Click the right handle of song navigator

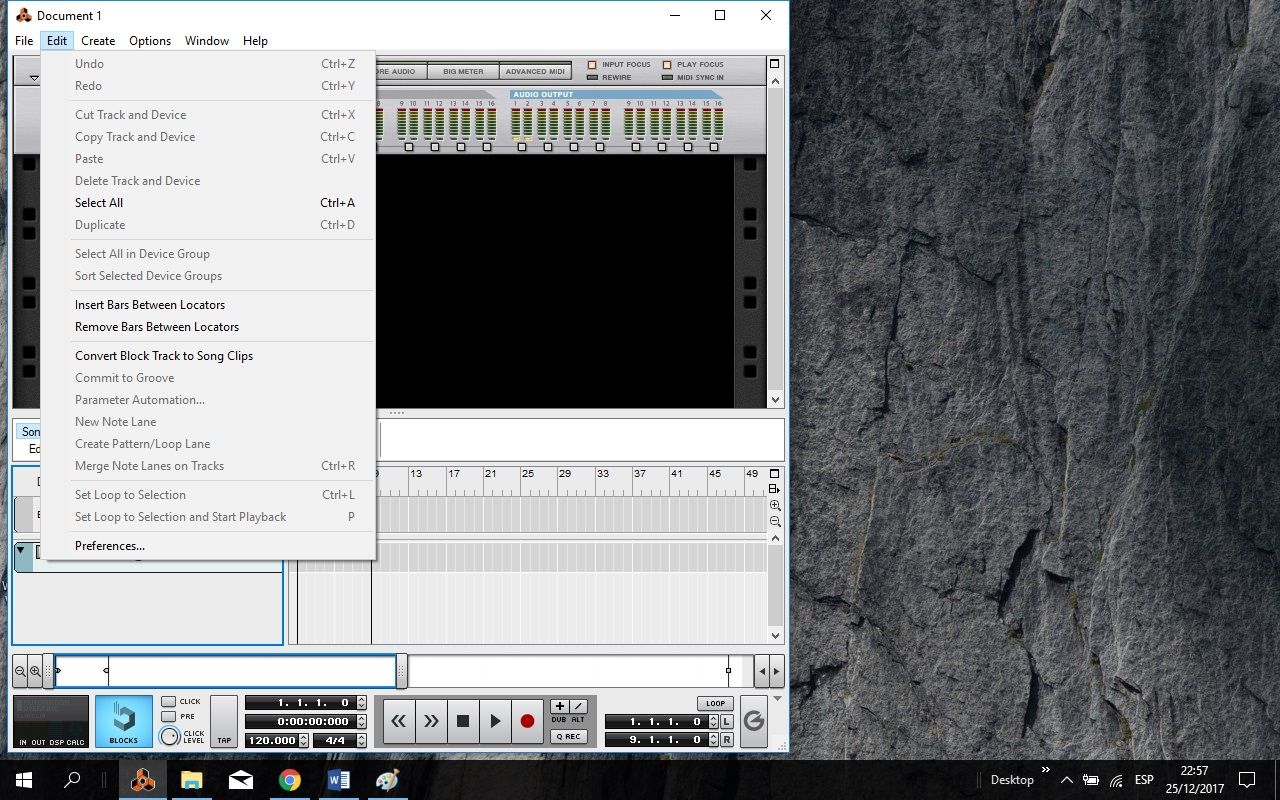(x=401, y=671)
